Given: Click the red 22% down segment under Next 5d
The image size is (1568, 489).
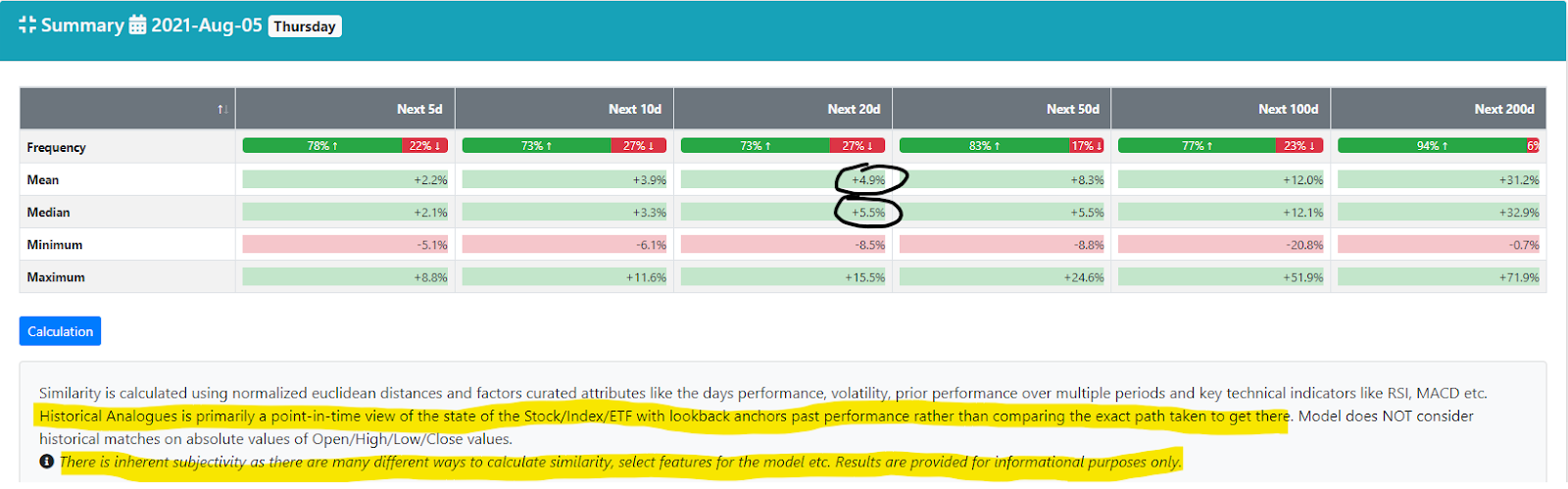Looking at the screenshot, I should [x=424, y=146].
